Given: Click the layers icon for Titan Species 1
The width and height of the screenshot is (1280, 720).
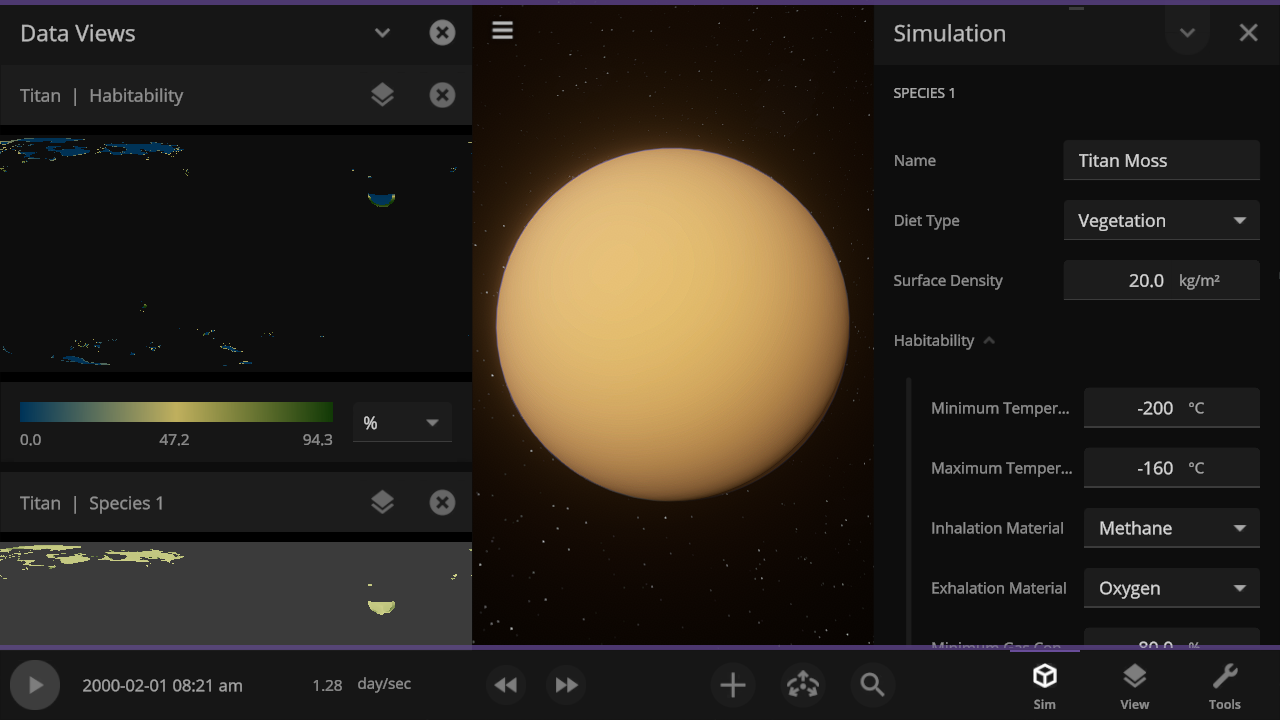Looking at the screenshot, I should click(382, 503).
